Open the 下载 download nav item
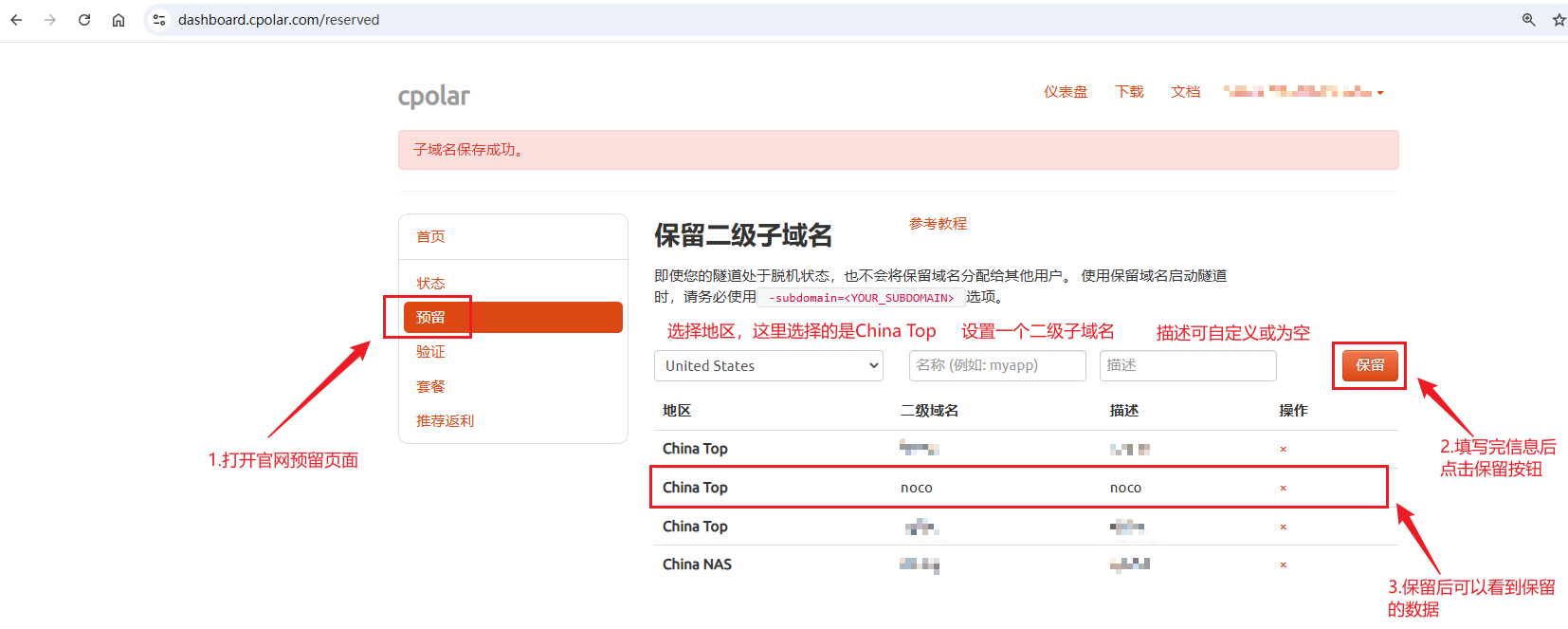1568x629 pixels. click(1129, 92)
